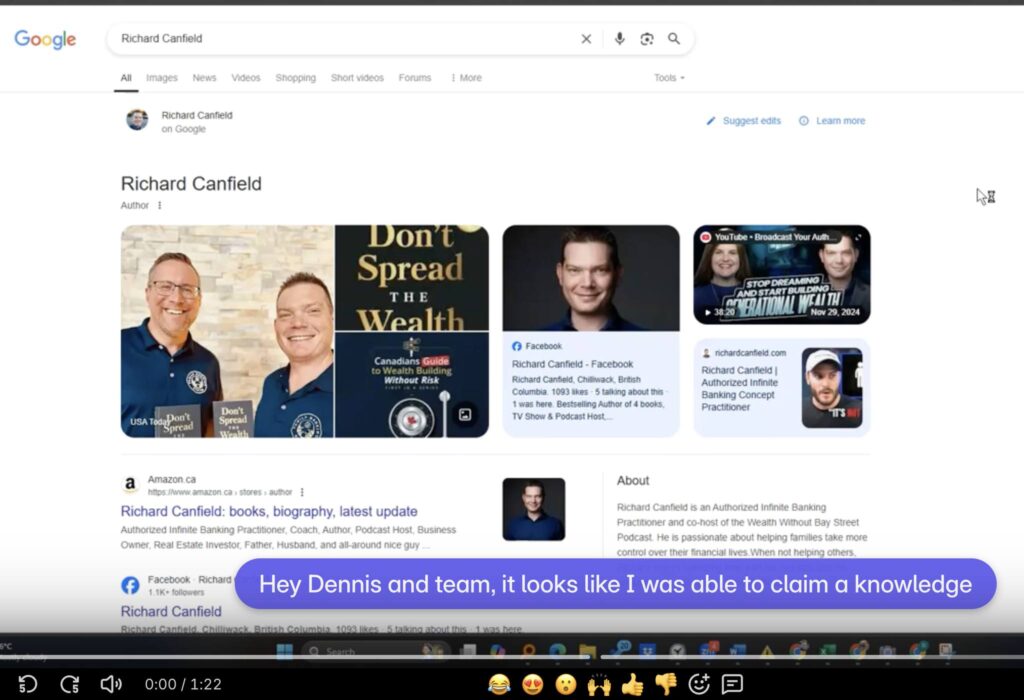Click Richard Canfield's profile avatar on Google

137,120
